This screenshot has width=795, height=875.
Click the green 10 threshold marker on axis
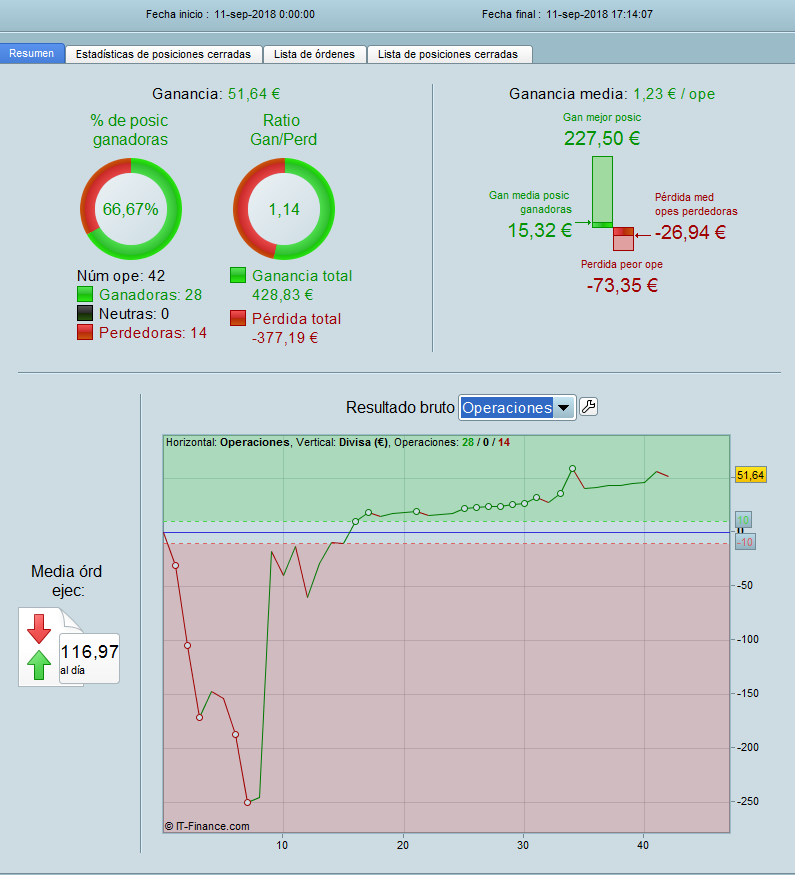743,520
